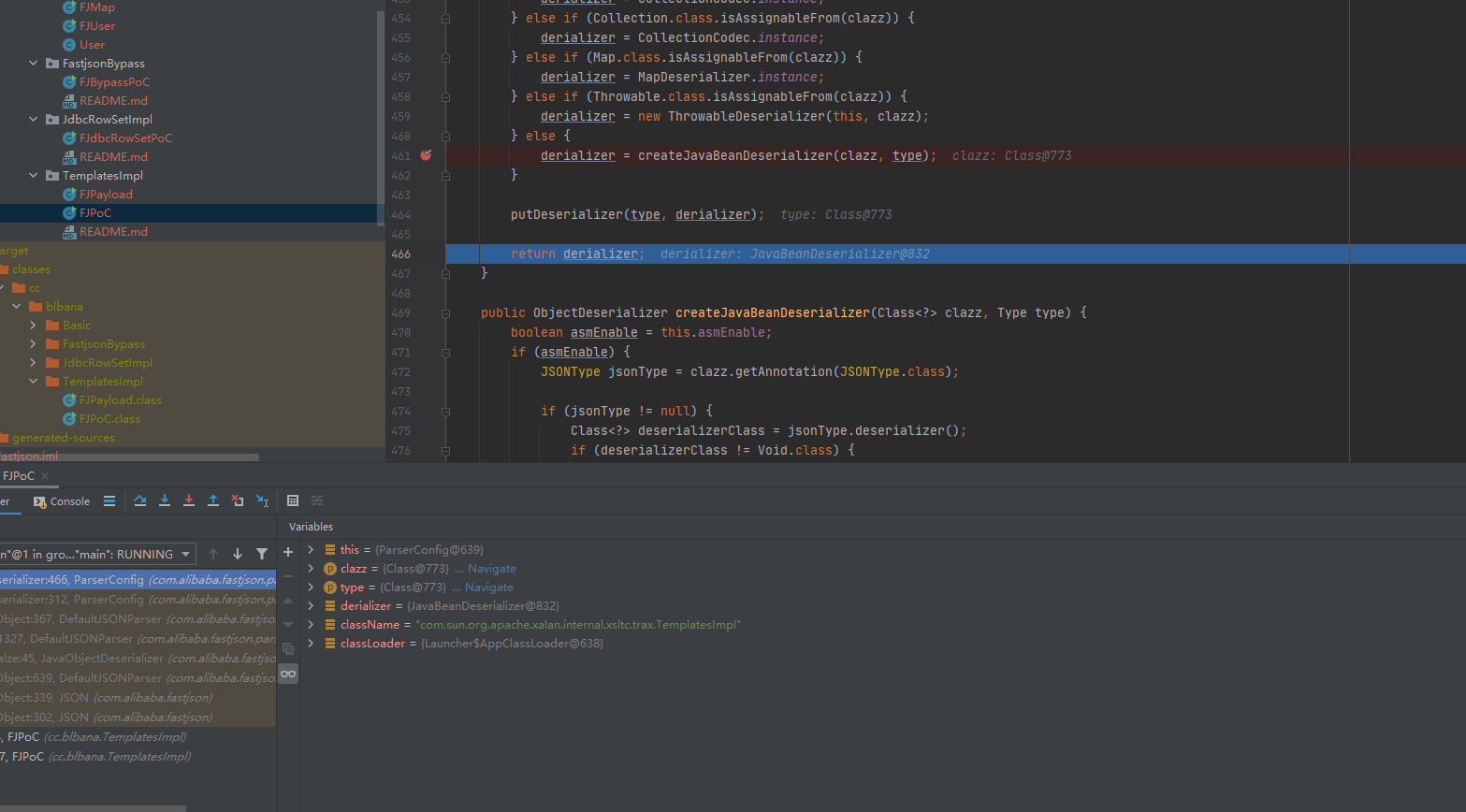Close the FJPoC debug tab
1466x812 pixels.
tap(45, 476)
